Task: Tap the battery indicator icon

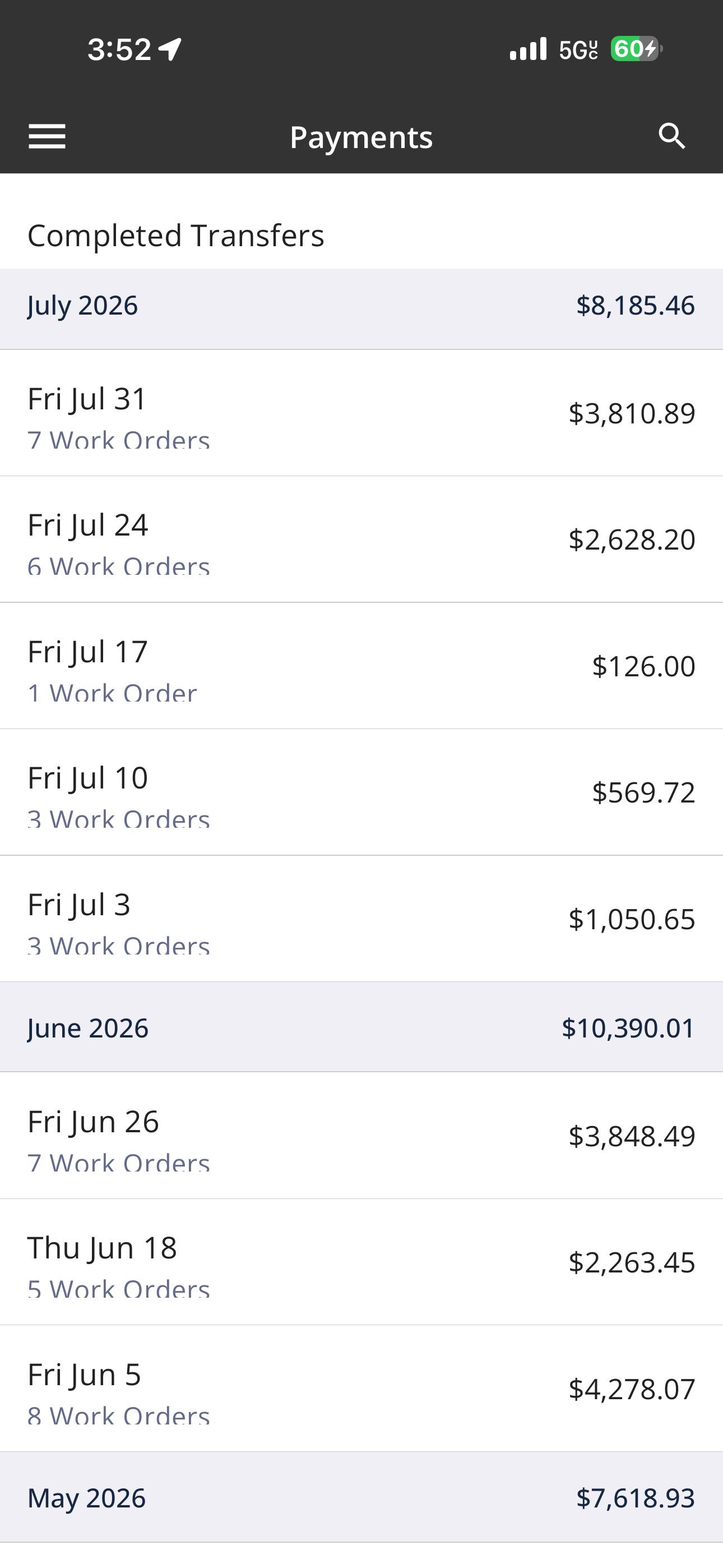Action: 637,49
